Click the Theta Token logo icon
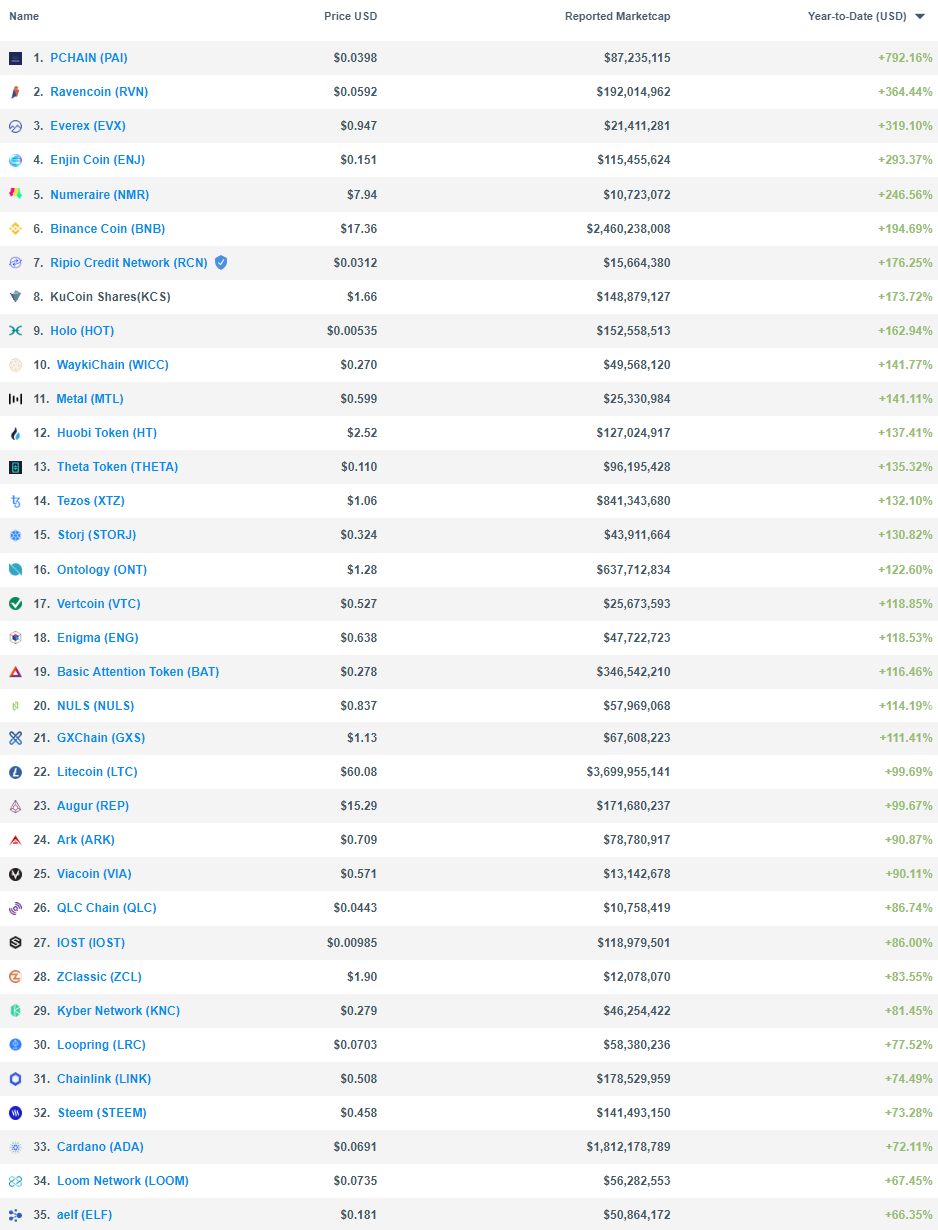 click(15, 467)
